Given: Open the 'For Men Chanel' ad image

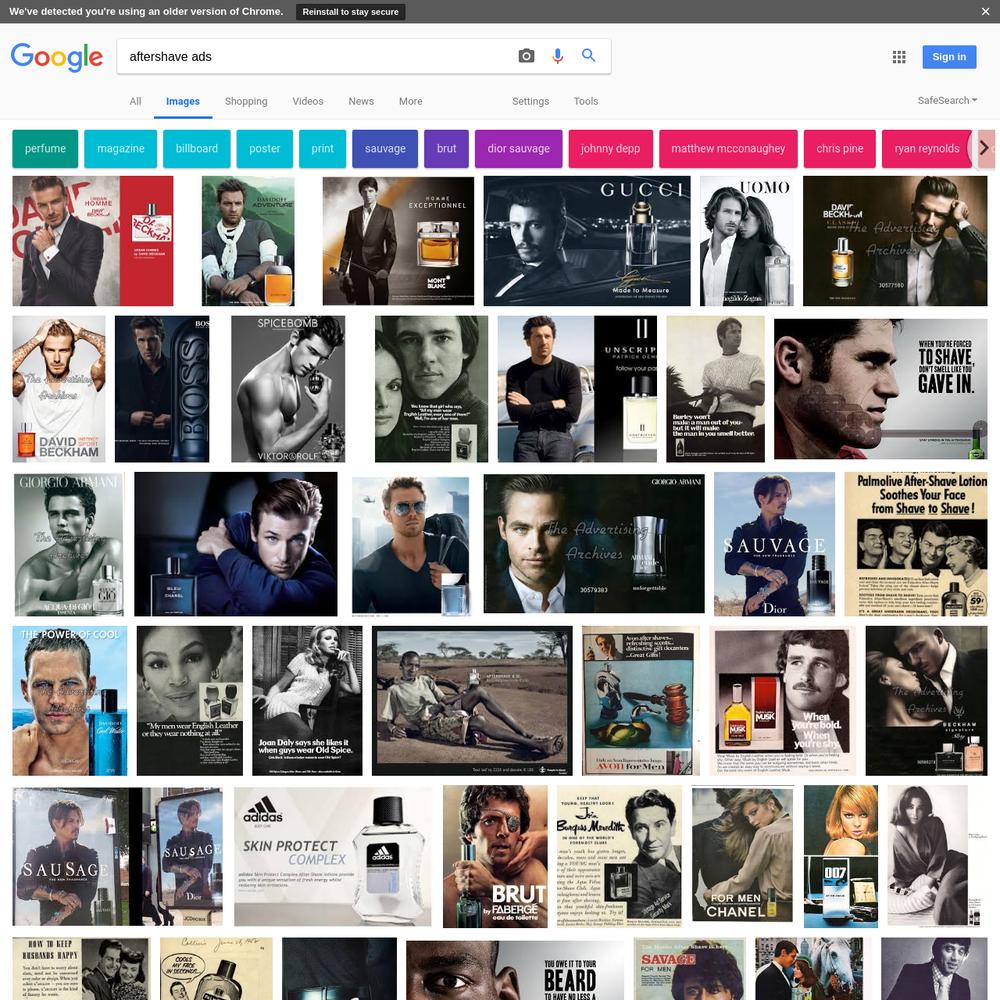Looking at the screenshot, I should (742, 855).
